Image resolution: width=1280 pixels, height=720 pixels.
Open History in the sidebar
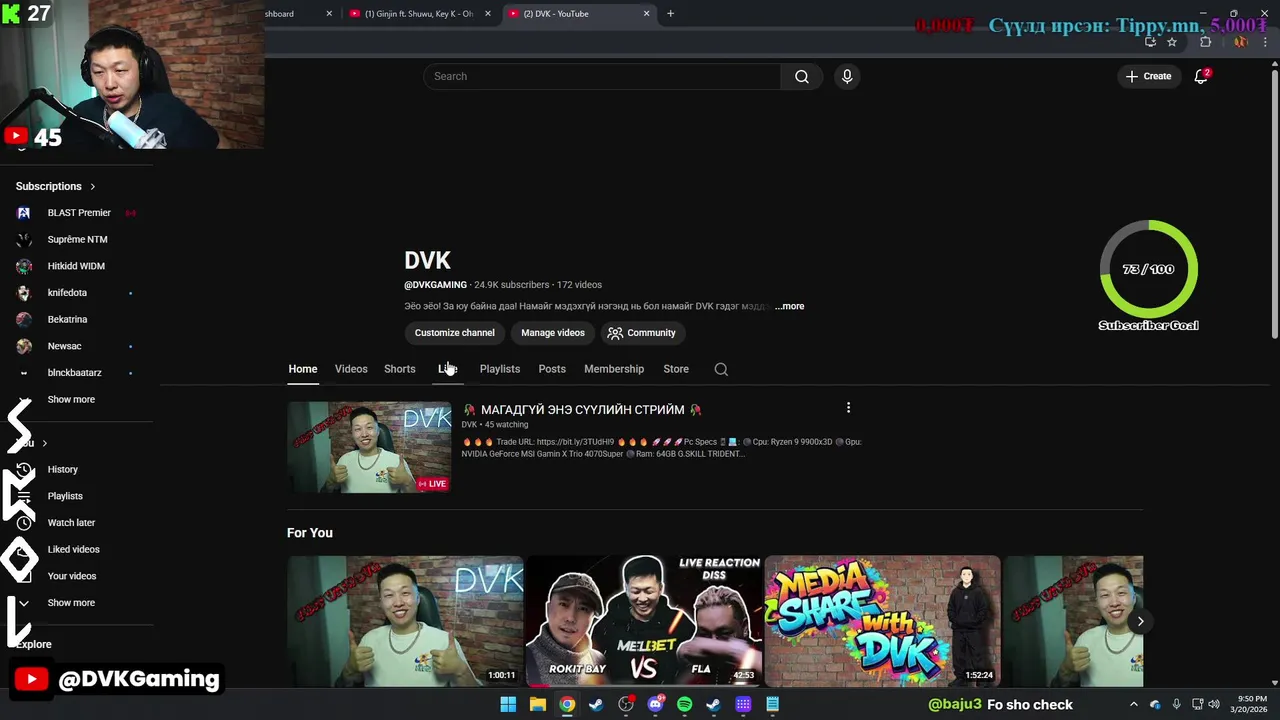(62, 469)
